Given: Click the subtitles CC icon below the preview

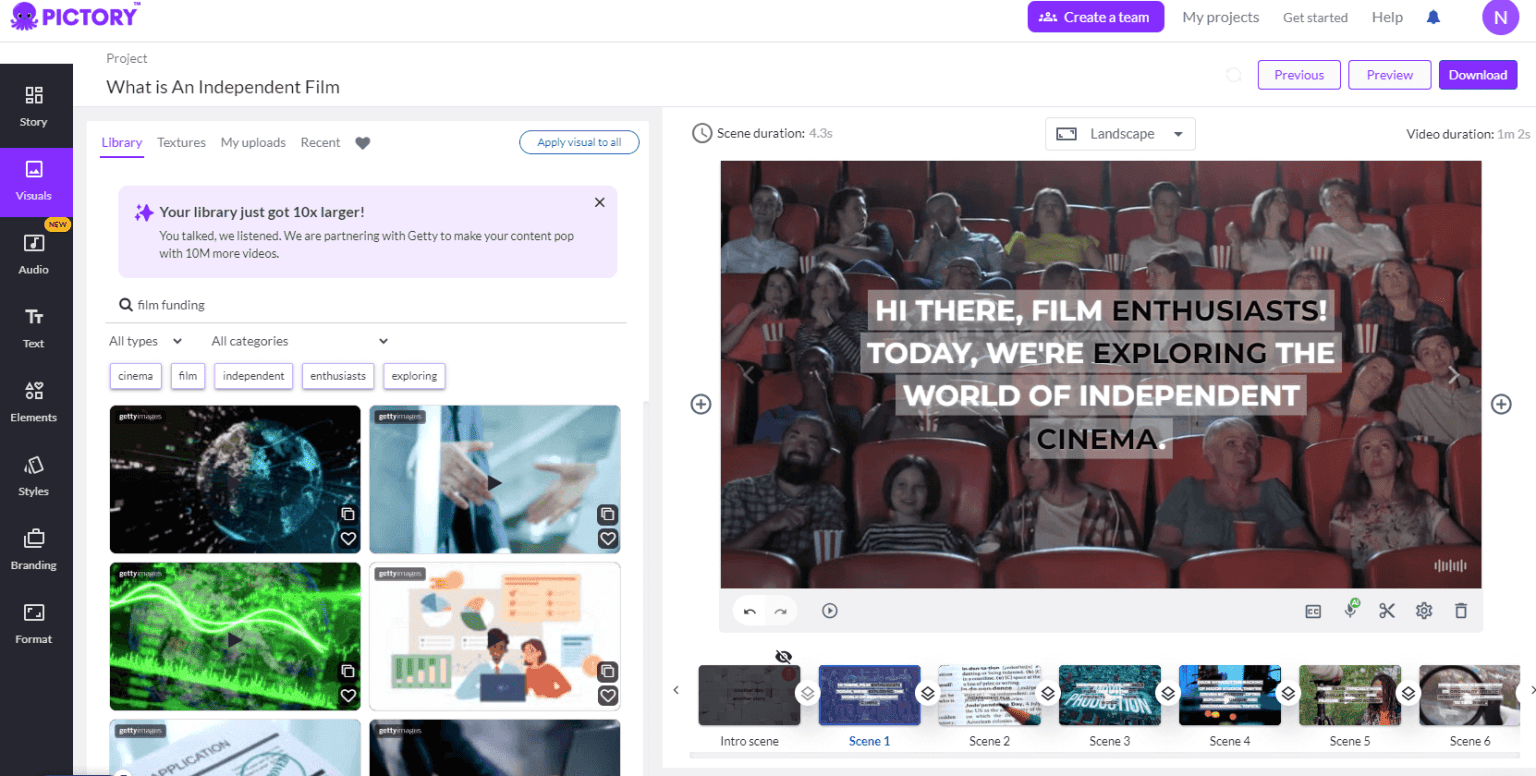Looking at the screenshot, I should tap(1313, 610).
